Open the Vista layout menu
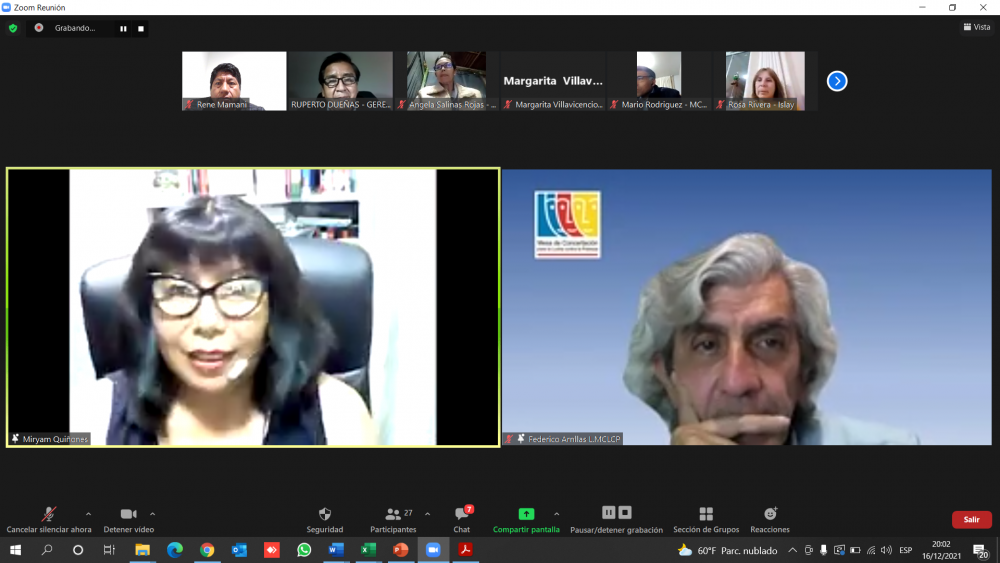Screen dimensions: 1000x563 [x=976, y=27]
